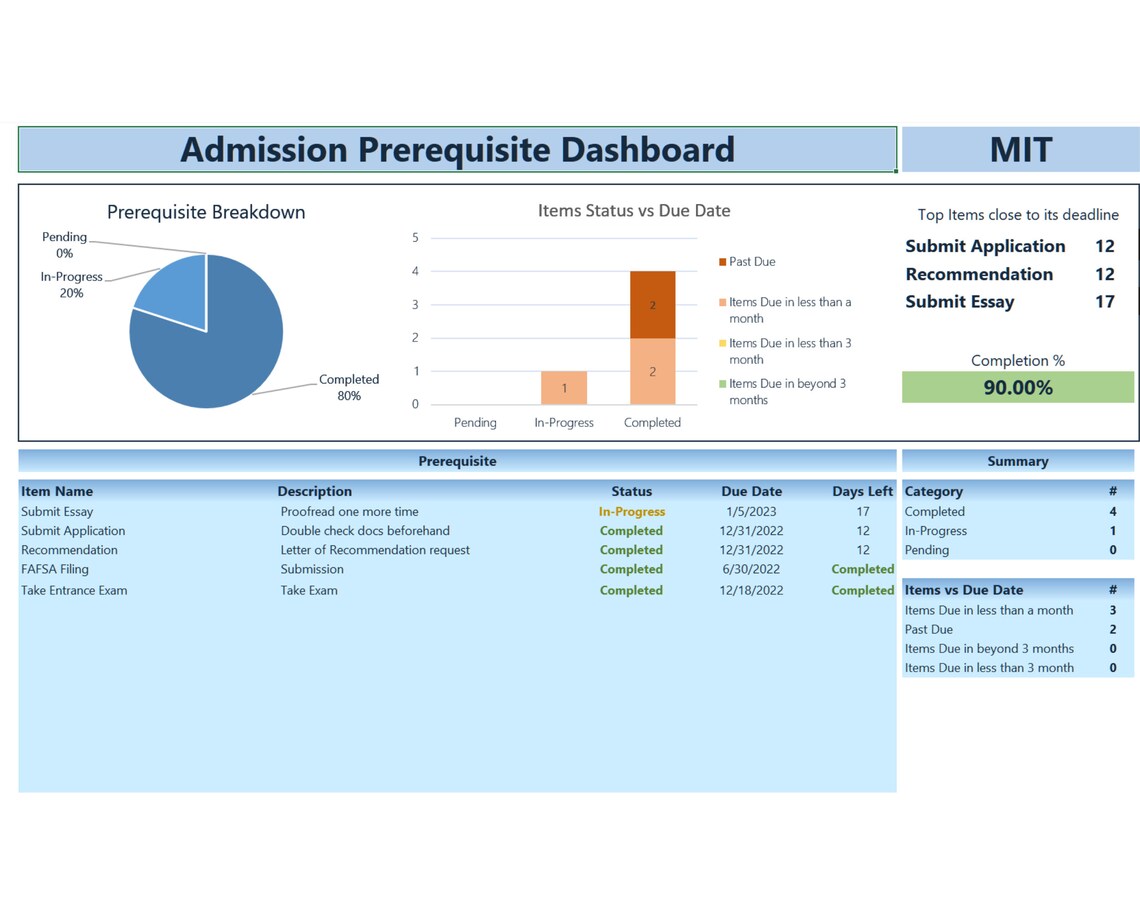1140x912 pixels.
Task: Select the Submit Application item under top deadlines
Action: tap(985, 246)
